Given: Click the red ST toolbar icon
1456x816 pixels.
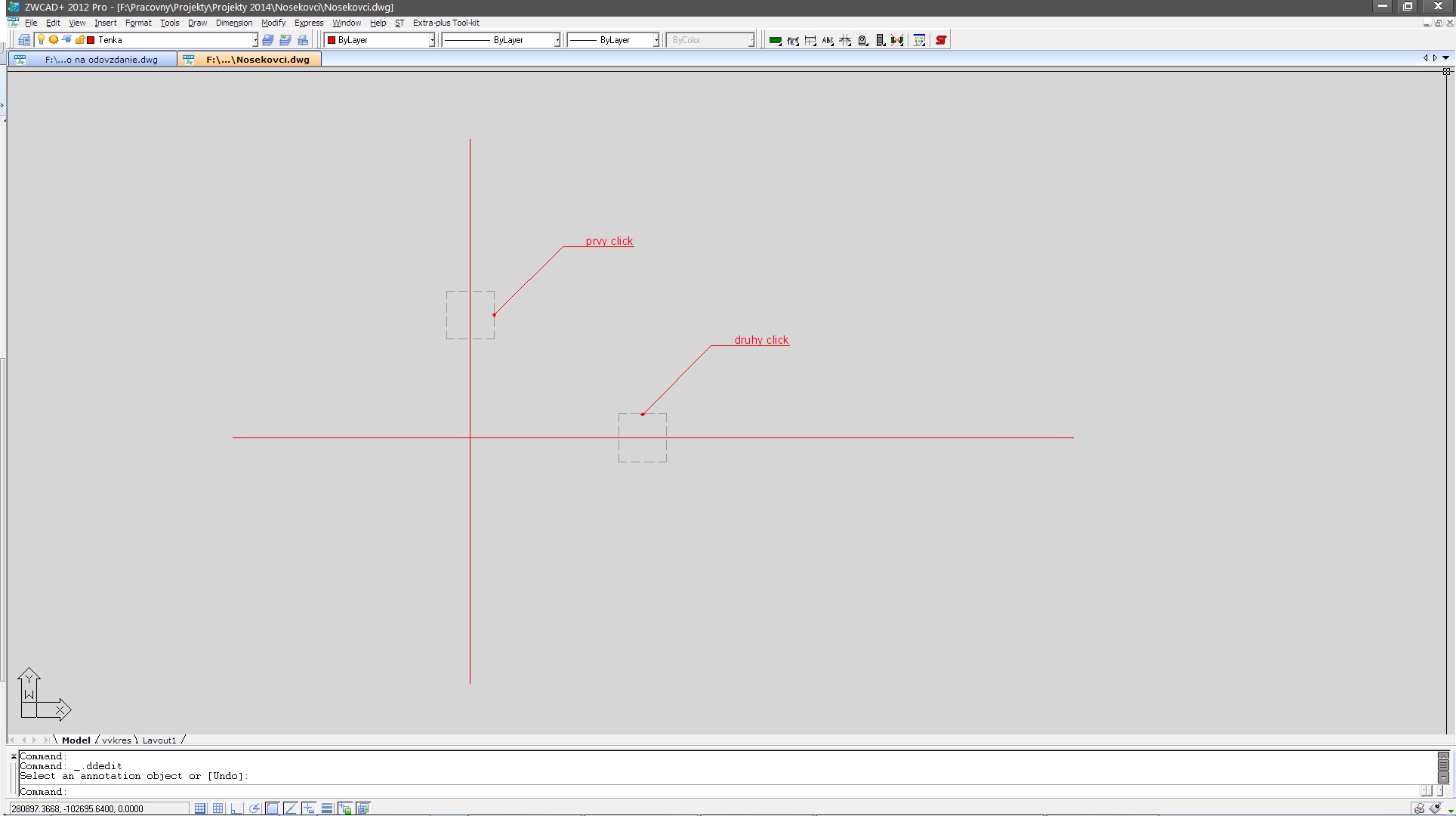Looking at the screenshot, I should tap(941, 40).
